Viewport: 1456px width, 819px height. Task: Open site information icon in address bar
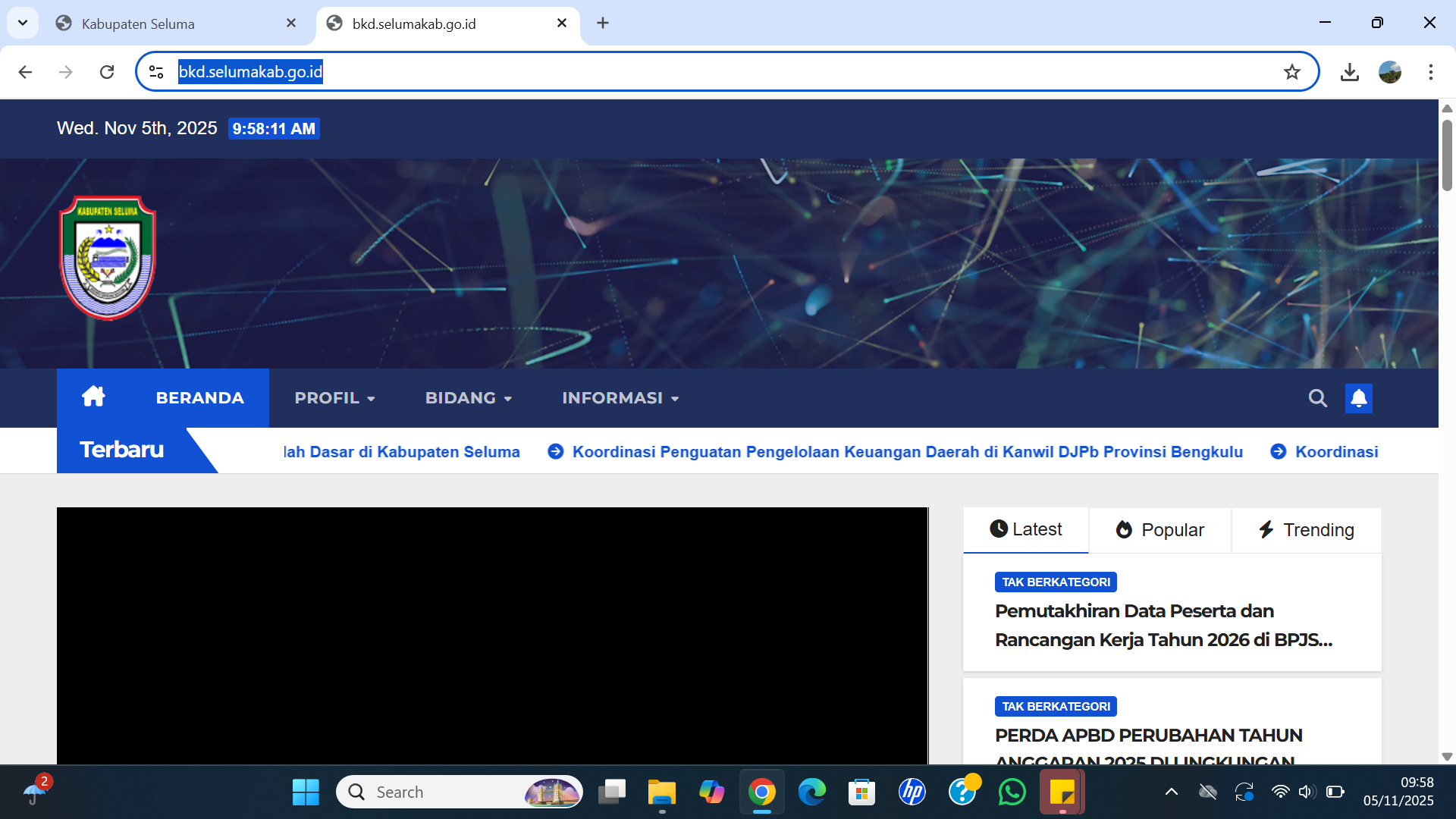[x=156, y=72]
